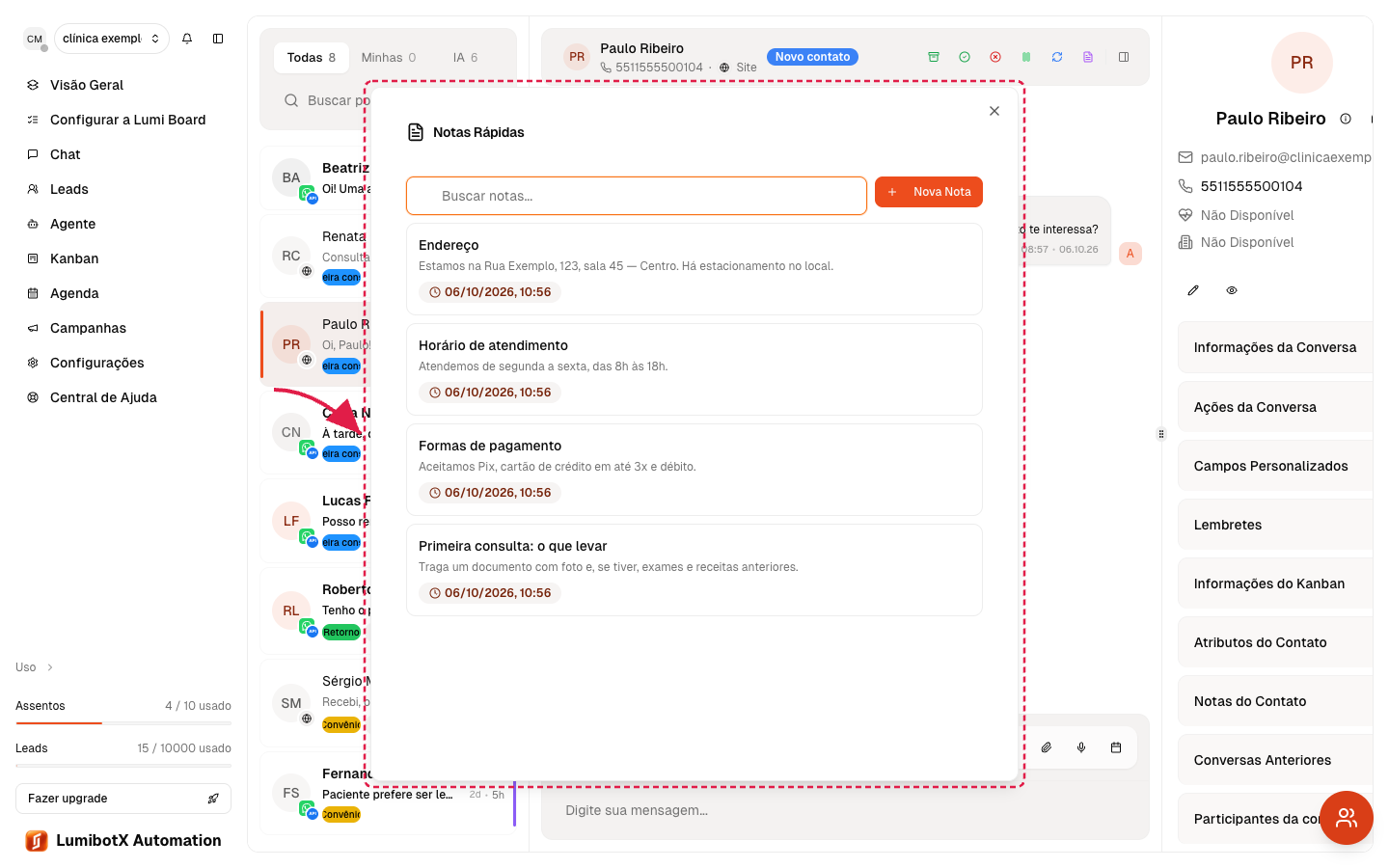This screenshot has width=1389, height=868.
Task: Click the pencil edit contact icon
Action: click(1193, 290)
